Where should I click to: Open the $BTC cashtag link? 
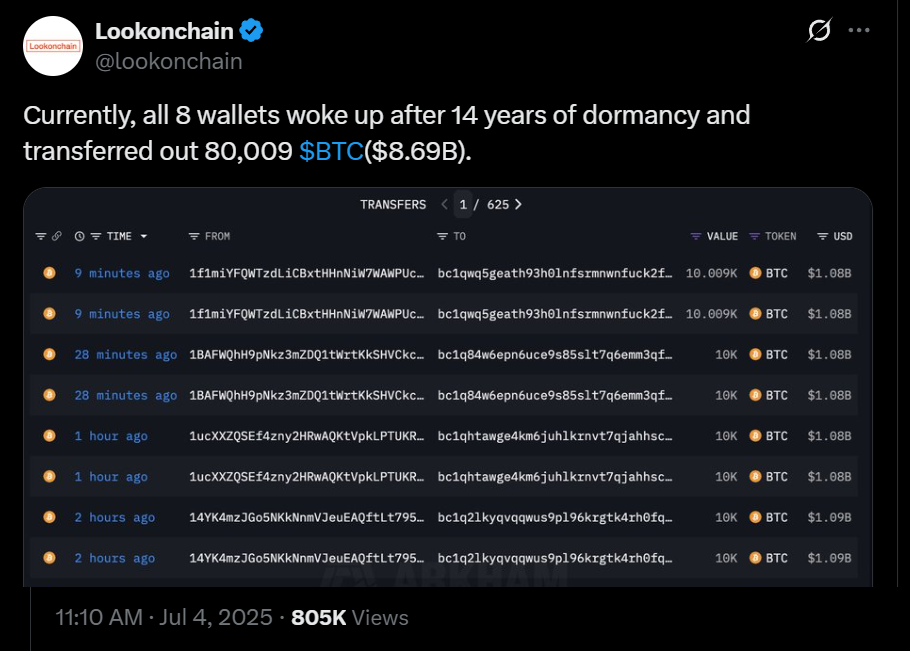click(331, 151)
